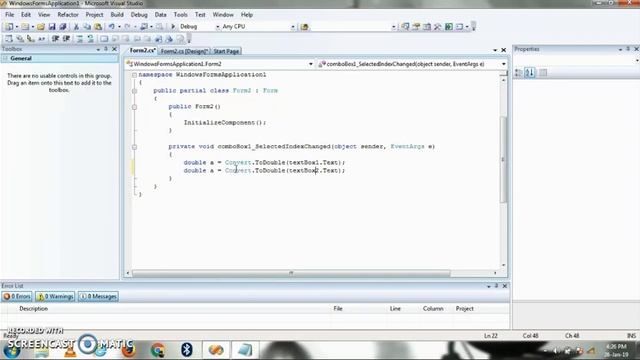
Task: Open the comboBox1_SelectedIndexChanged member dropdown
Action: (504, 64)
